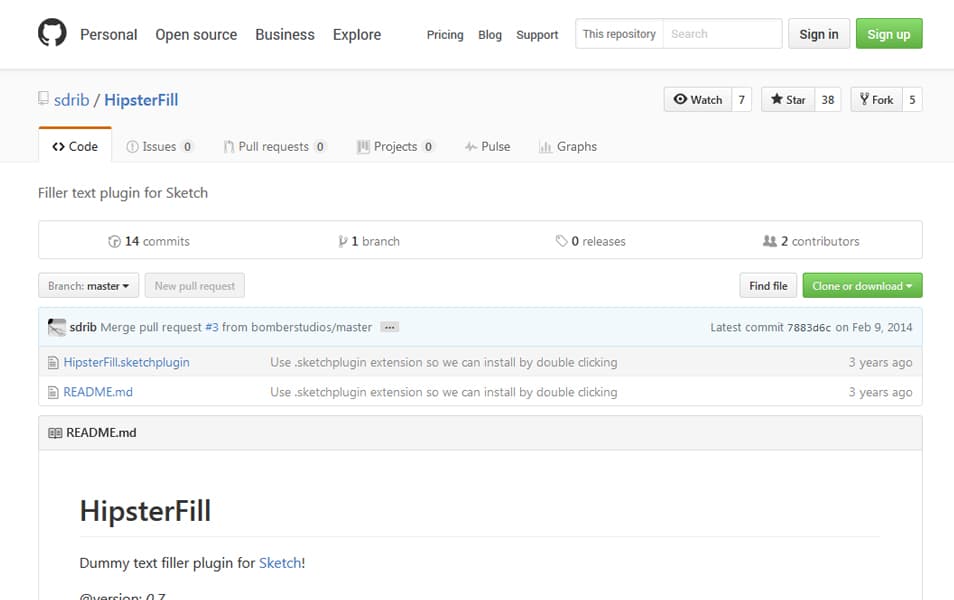
Task: Open the Pull requests tab
Action: [273, 146]
